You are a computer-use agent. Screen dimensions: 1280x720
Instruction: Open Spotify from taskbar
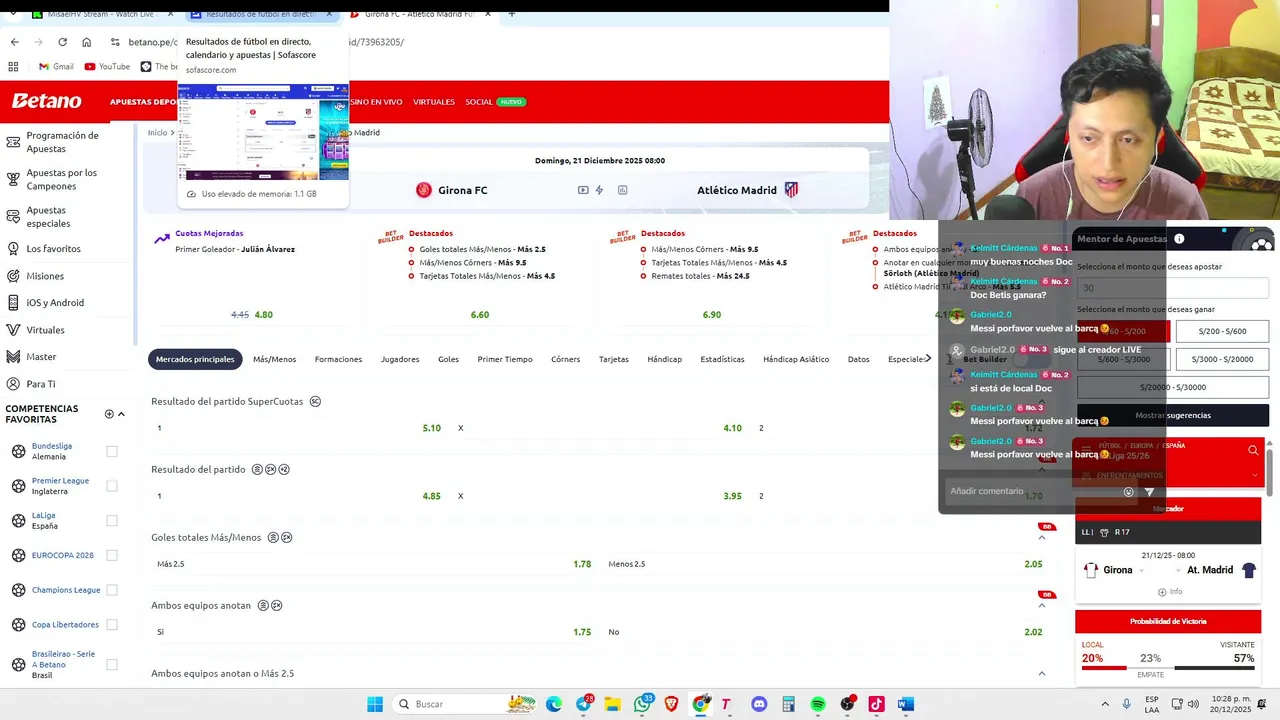tap(818, 704)
